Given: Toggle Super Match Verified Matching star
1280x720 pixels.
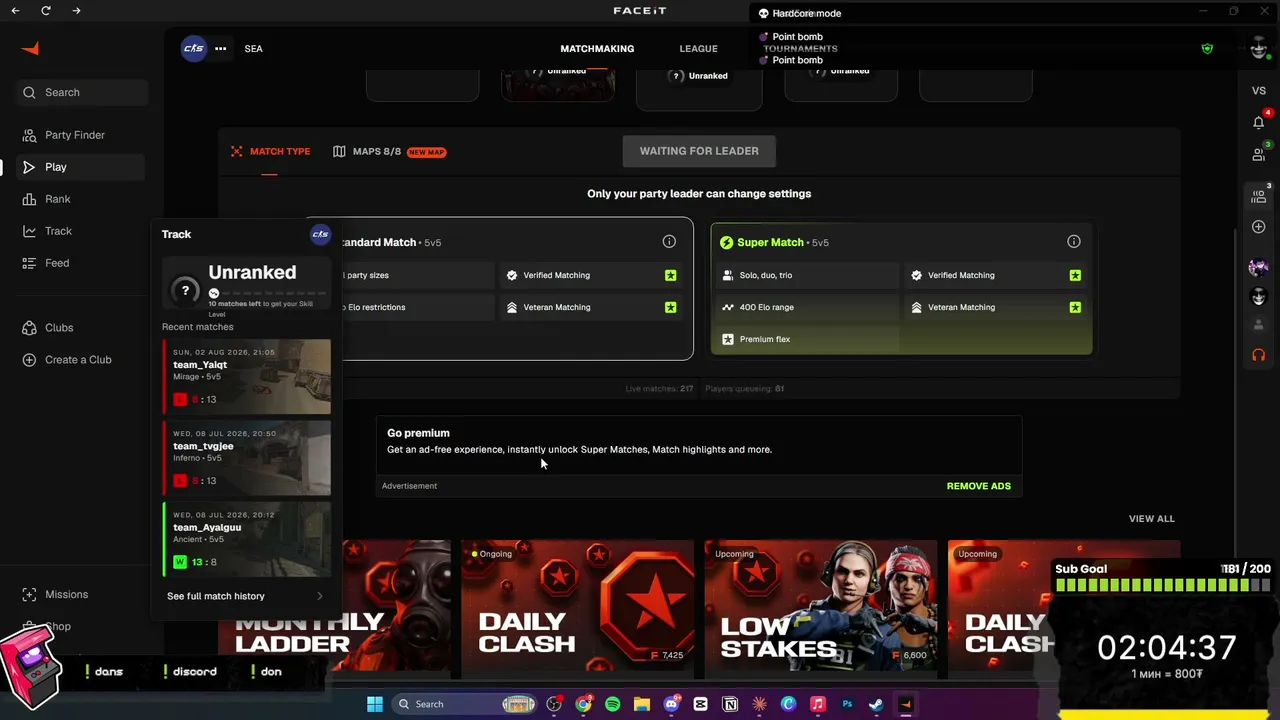Looking at the screenshot, I should pyautogui.click(x=1075, y=275).
